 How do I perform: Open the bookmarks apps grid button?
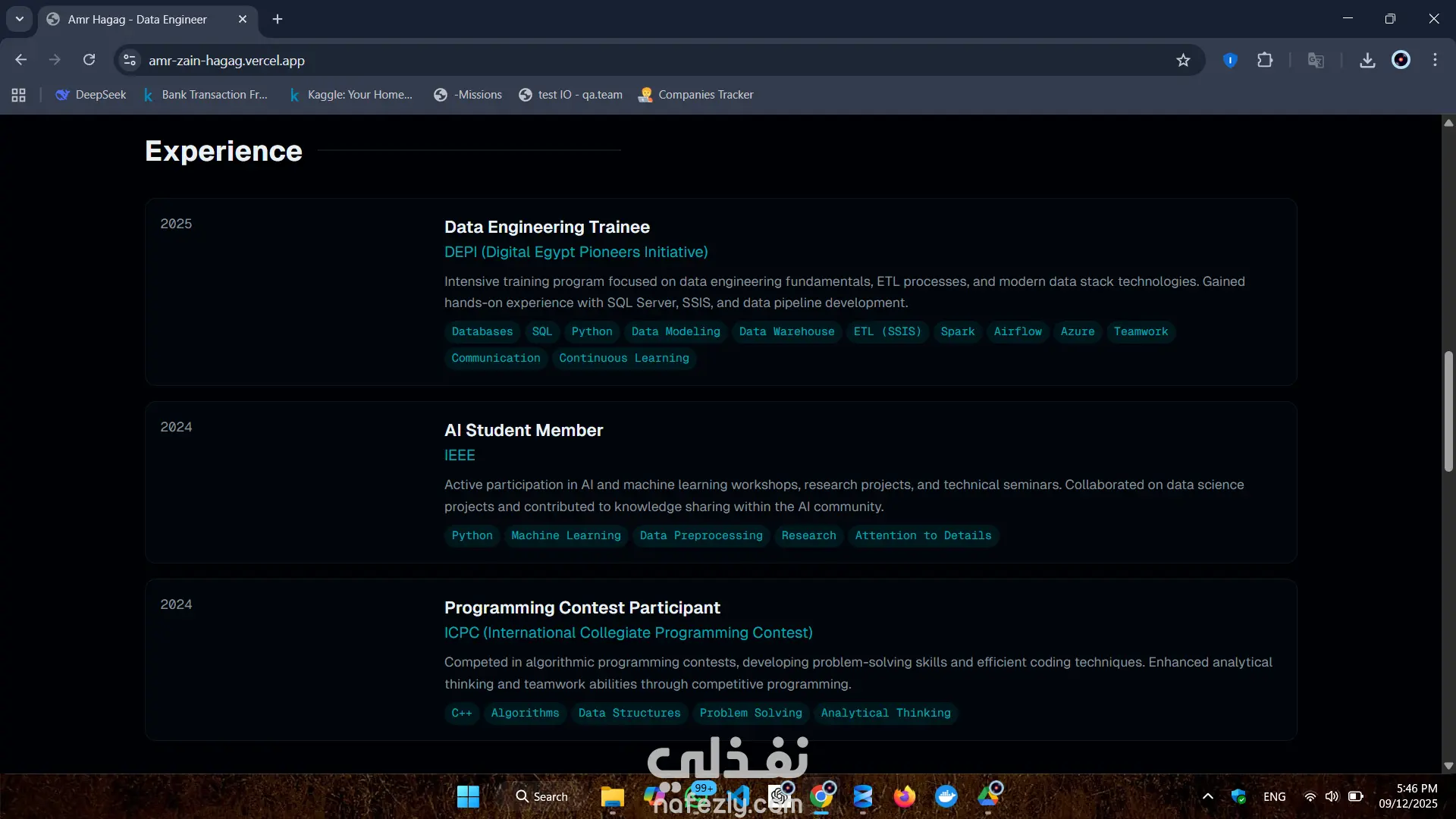19,95
